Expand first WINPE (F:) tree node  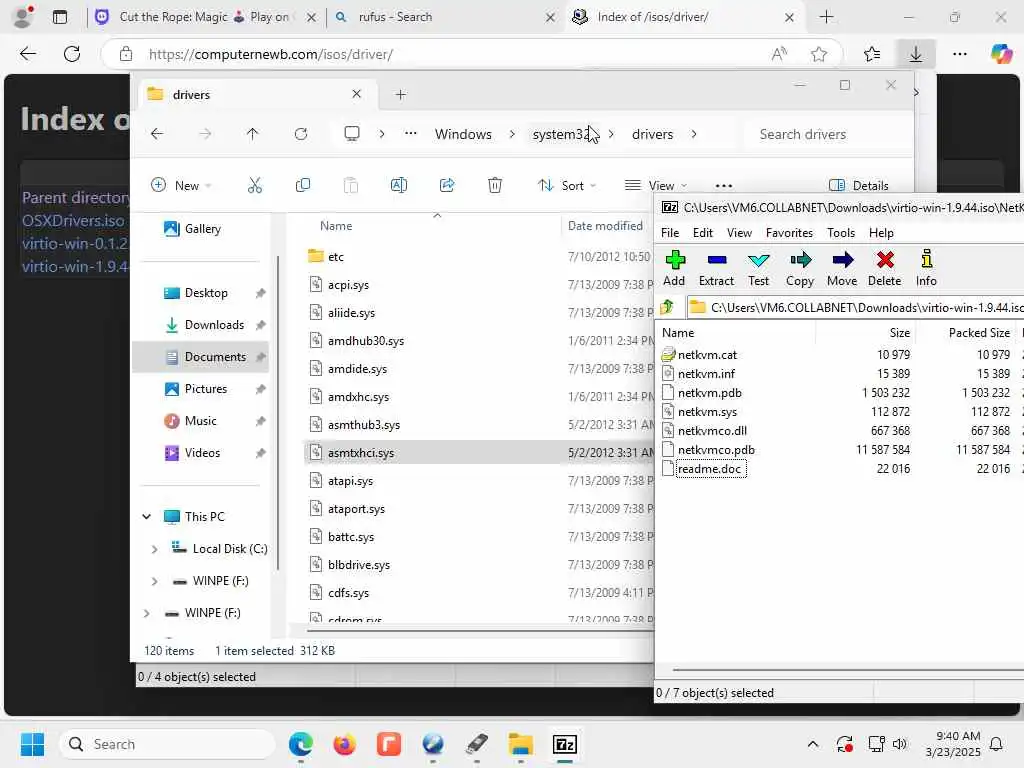(154, 581)
